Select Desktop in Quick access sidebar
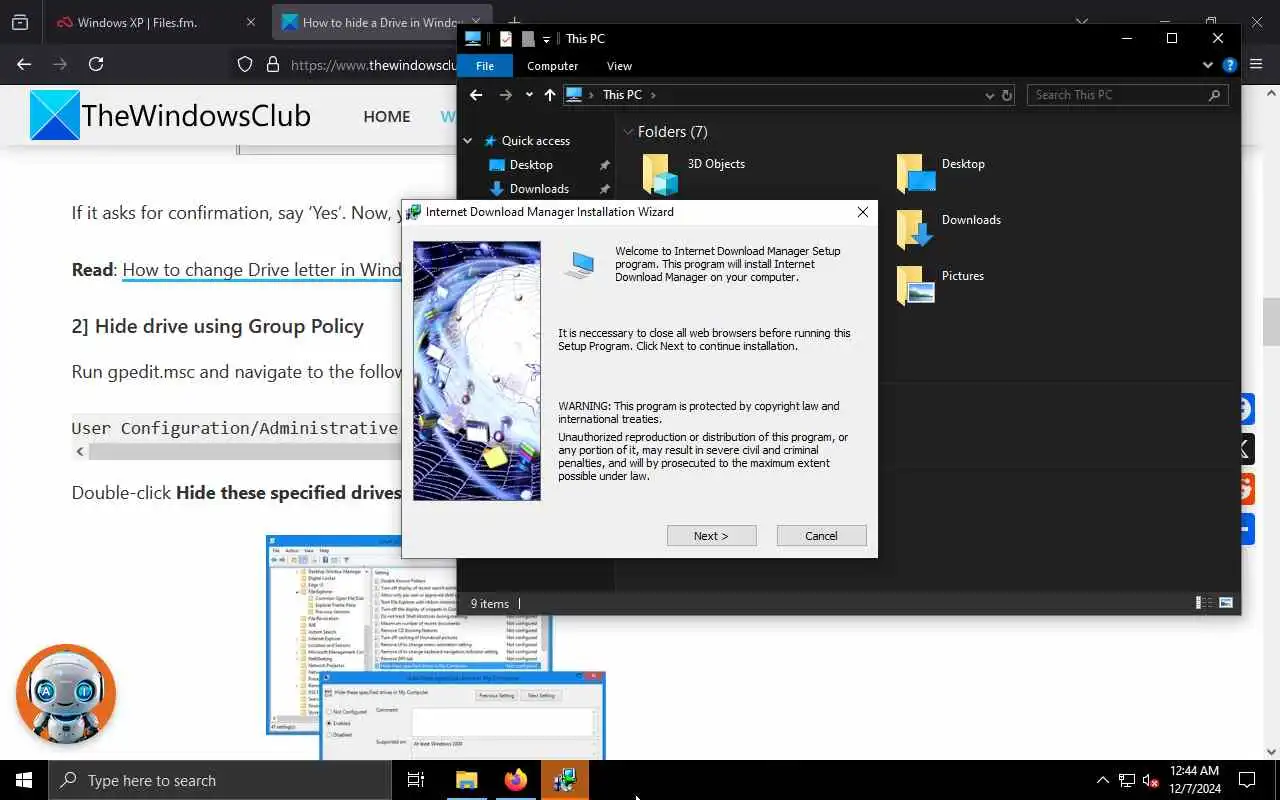Image resolution: width=1280 pixels, height=800 pixels. point(531,165)
